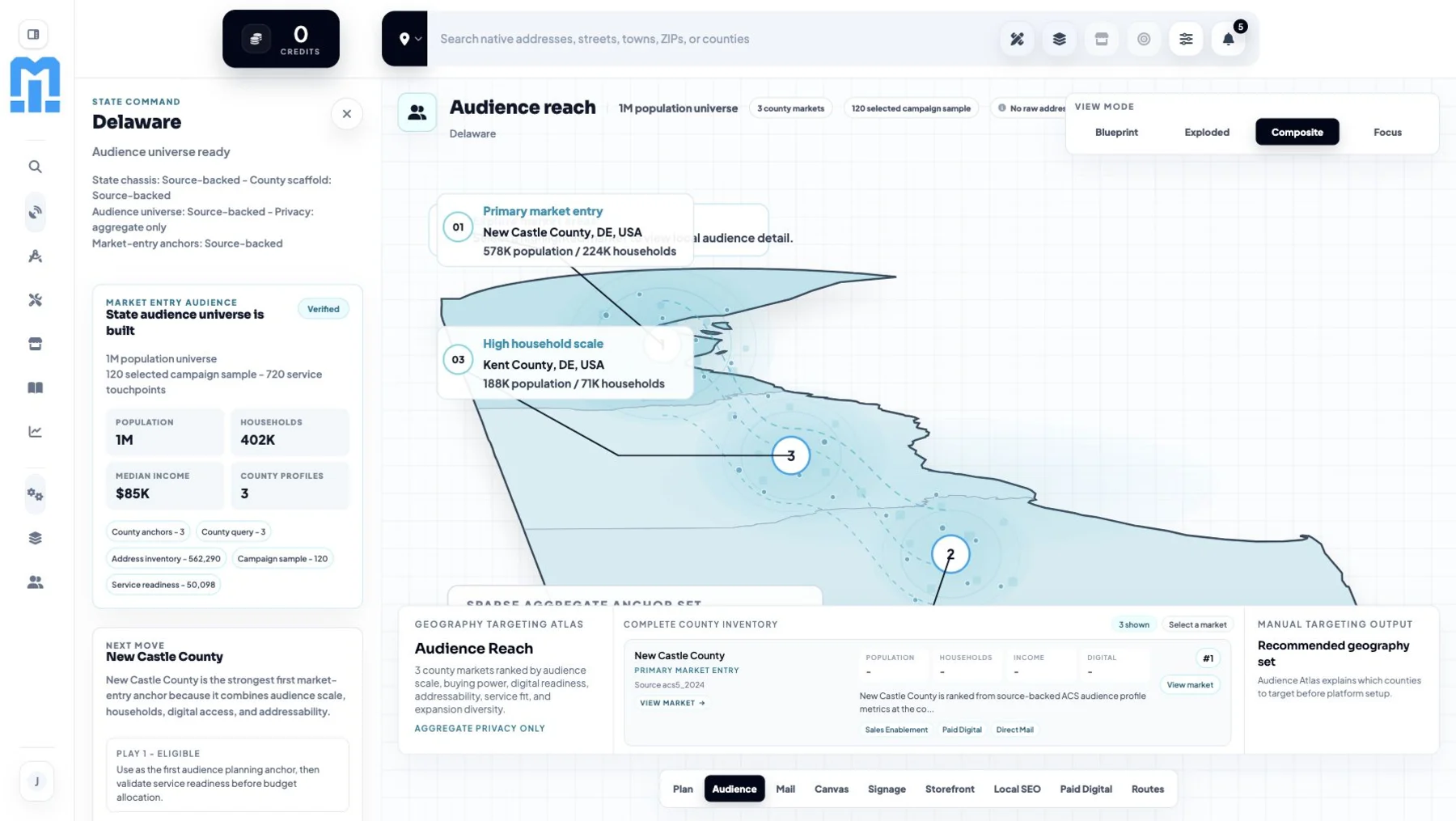Open the open-book icon in sidebar
This screenshot has height=821, width=1456.
tap(35, 387)
